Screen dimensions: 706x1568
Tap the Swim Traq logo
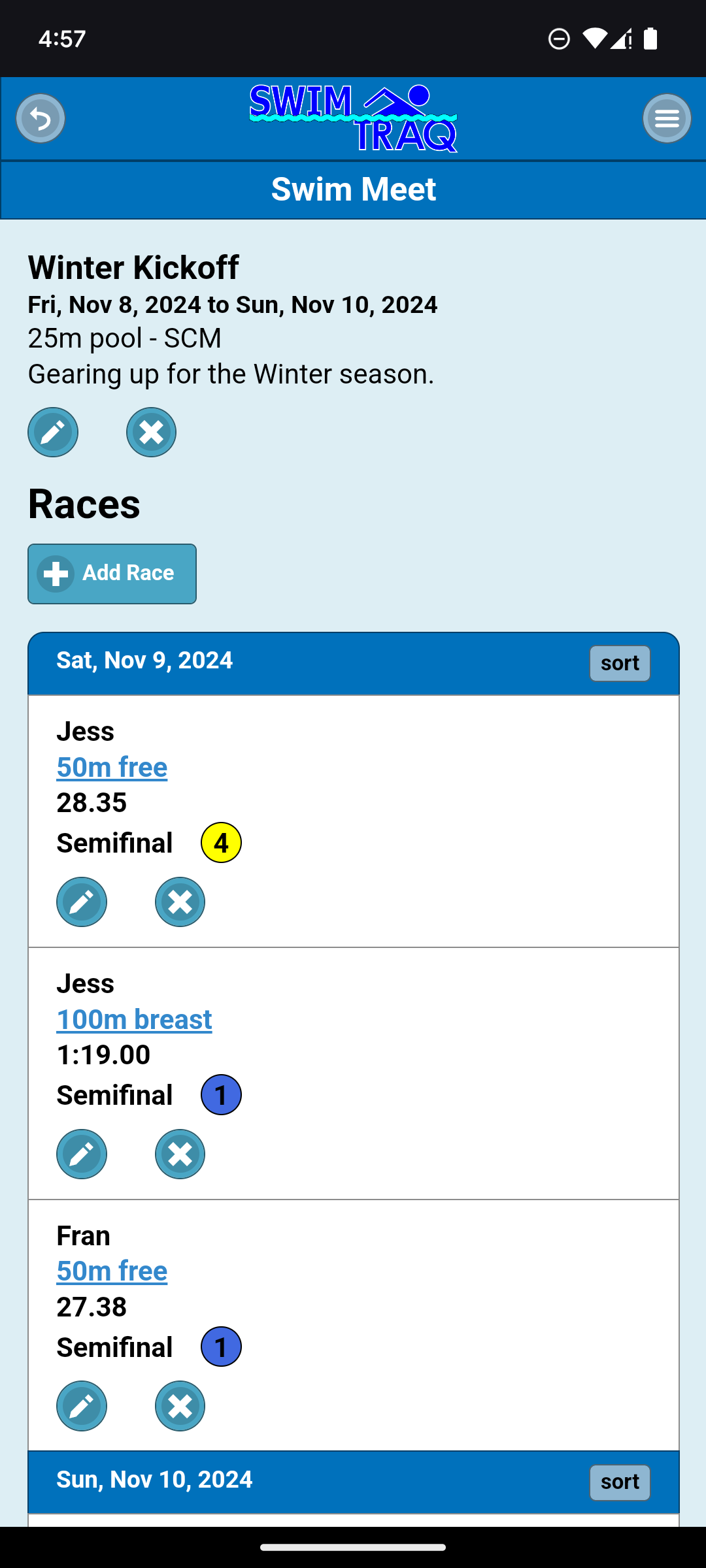tap(353, 119)
